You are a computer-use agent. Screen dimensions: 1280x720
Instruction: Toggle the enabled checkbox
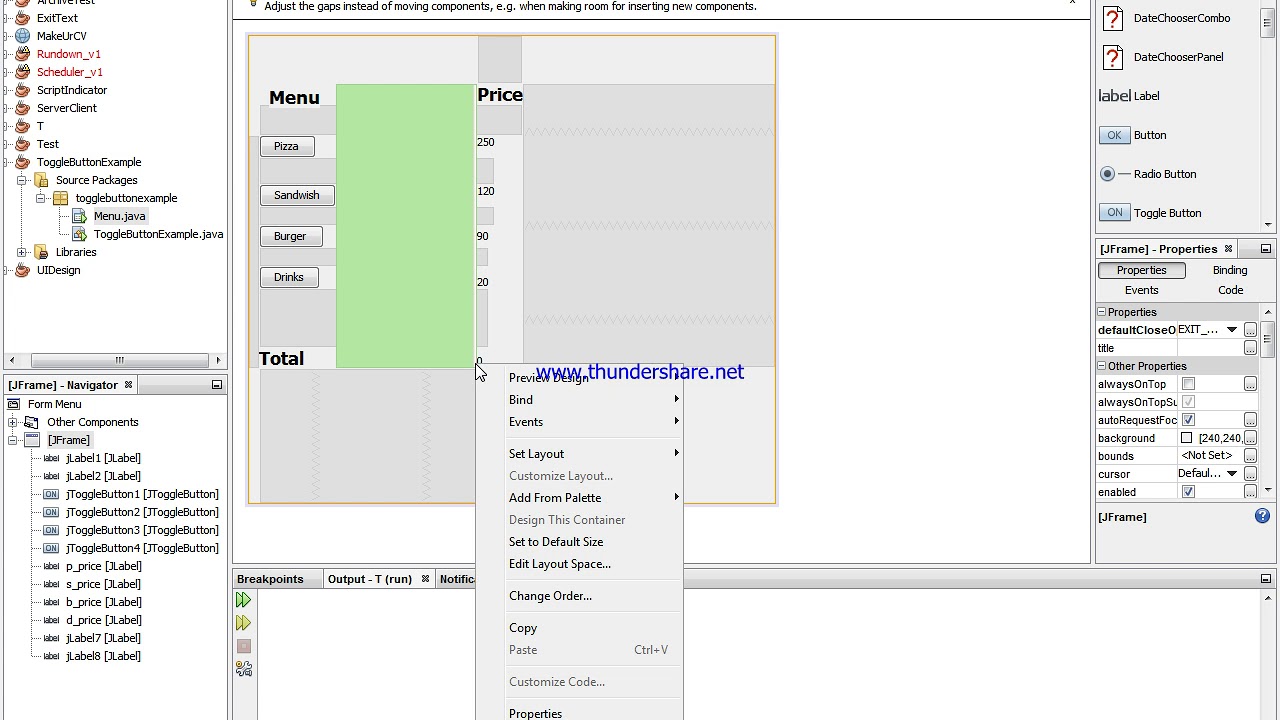point(1188,492)
